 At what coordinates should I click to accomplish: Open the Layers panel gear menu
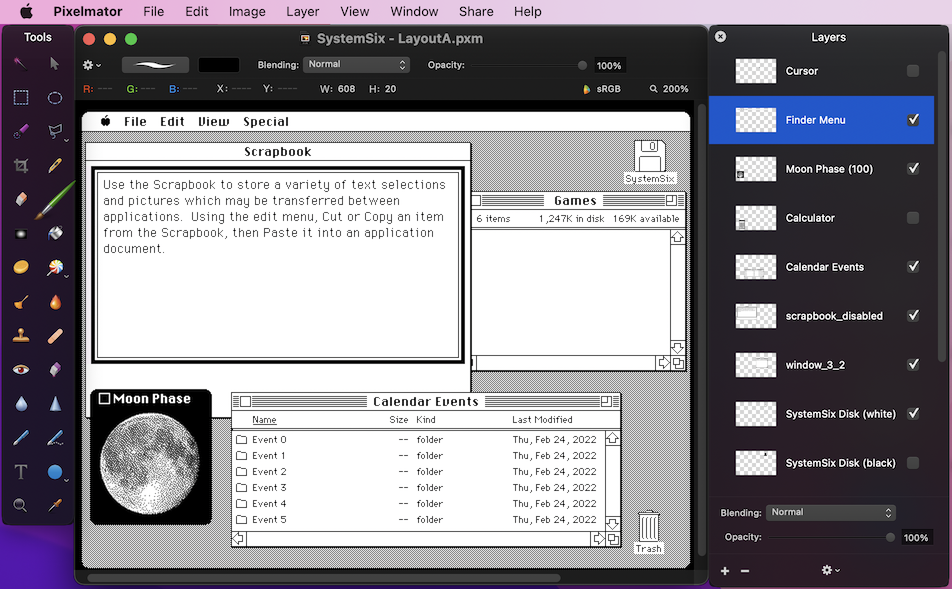(830, 570)
